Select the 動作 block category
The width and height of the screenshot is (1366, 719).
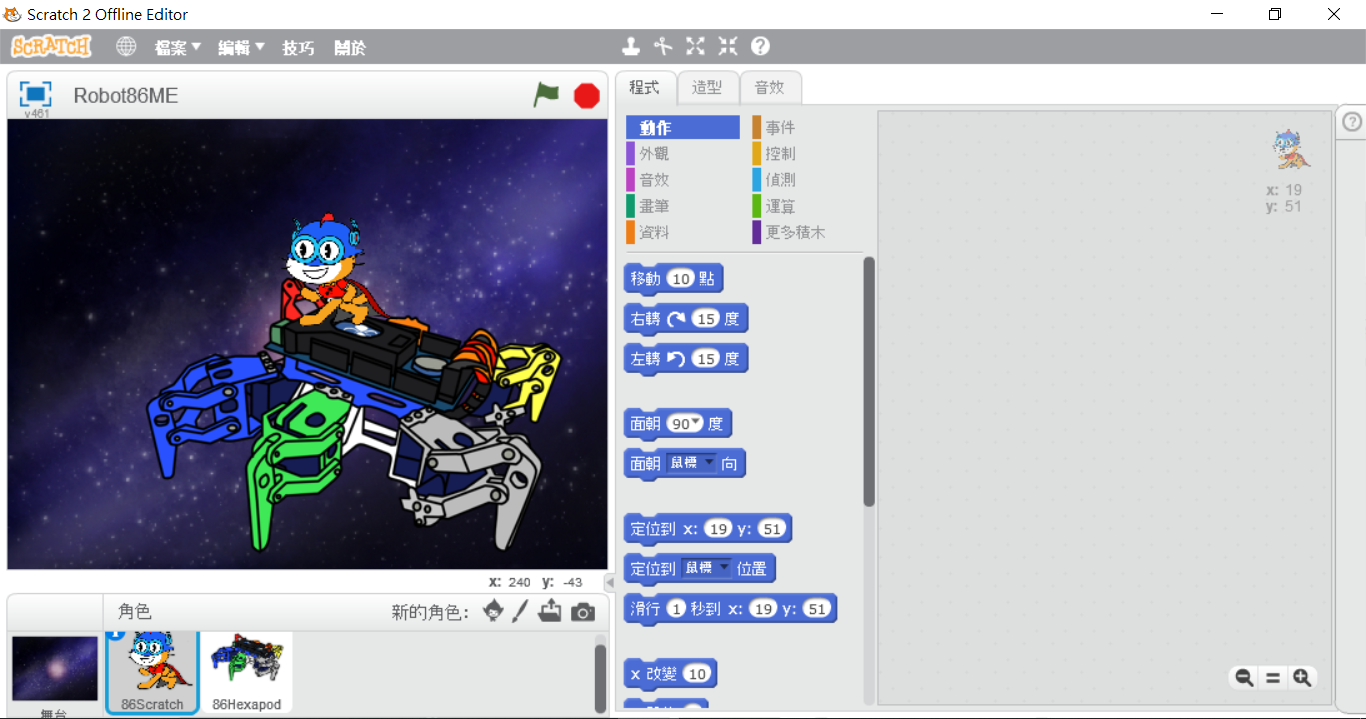(683, 127)
